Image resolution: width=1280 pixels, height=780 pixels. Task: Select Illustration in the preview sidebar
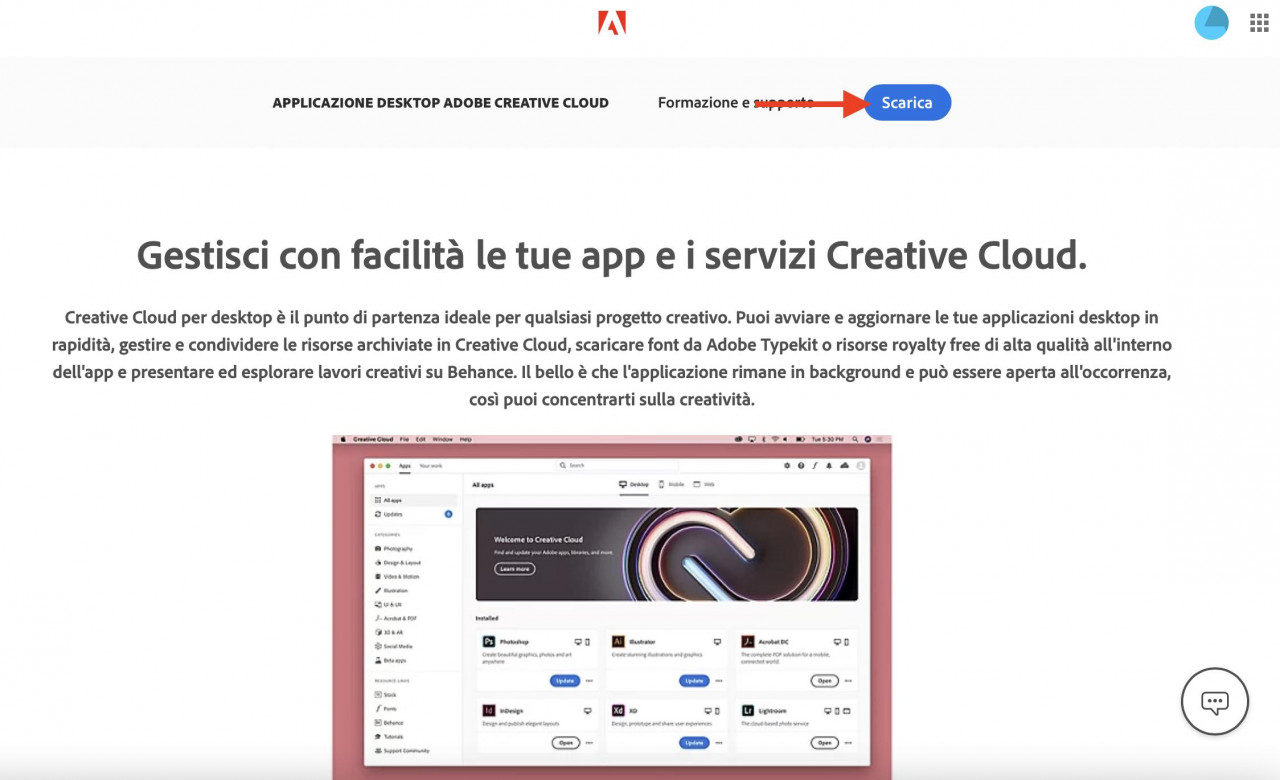(x=391, y=591)
